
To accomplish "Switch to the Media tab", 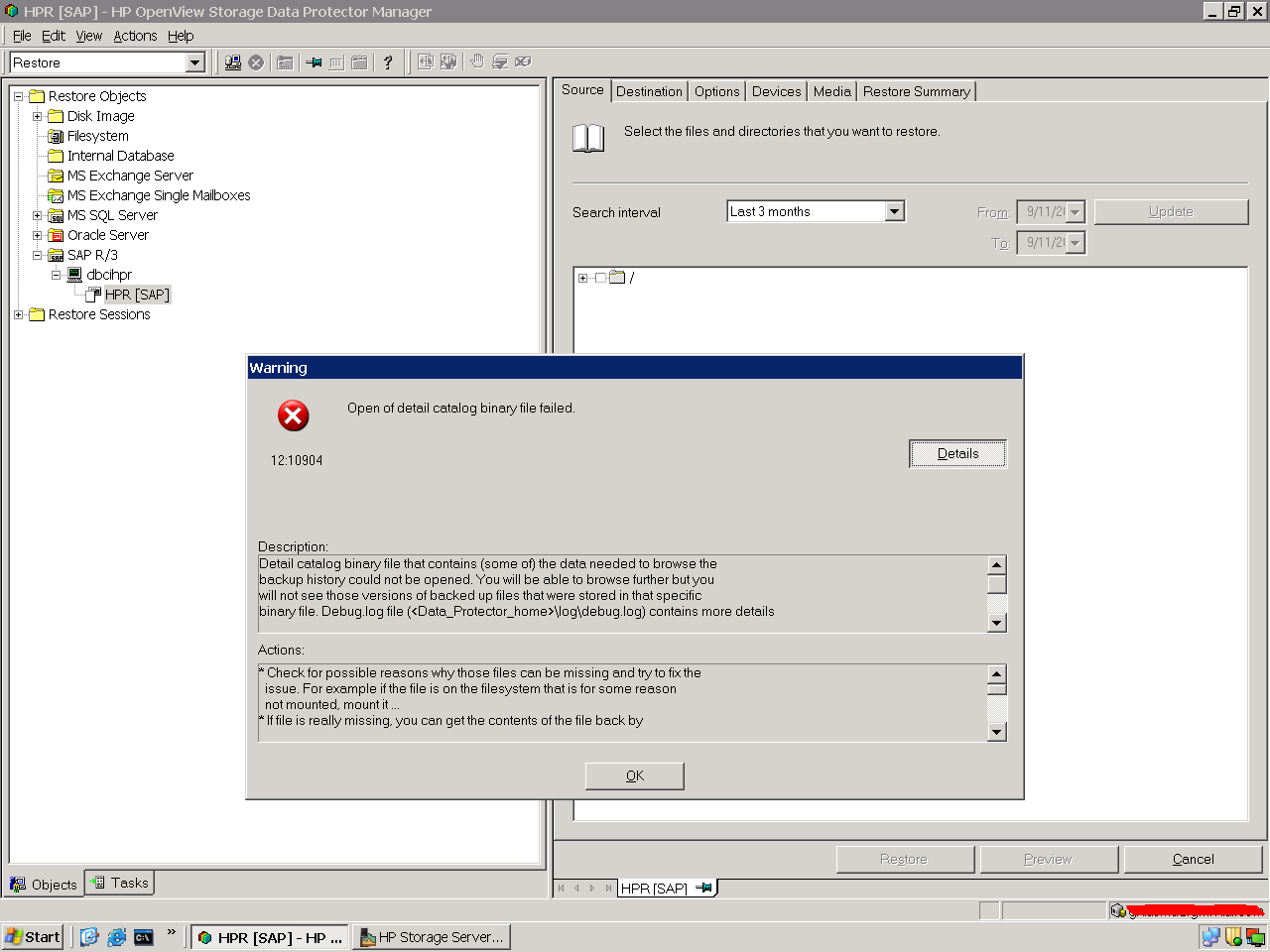I will pyautogui.click(x=831, y=91).
